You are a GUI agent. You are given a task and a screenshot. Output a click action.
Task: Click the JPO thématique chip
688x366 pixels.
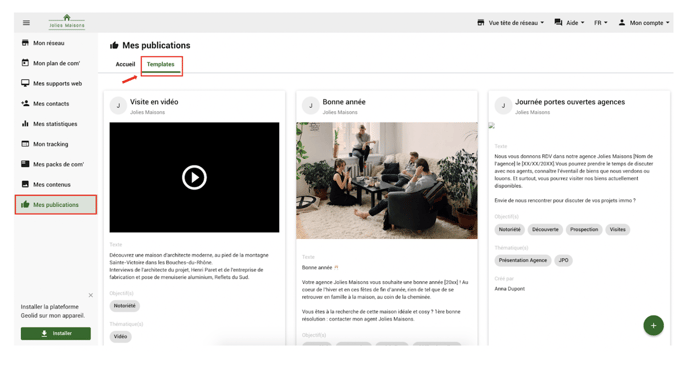click(563, 260)
